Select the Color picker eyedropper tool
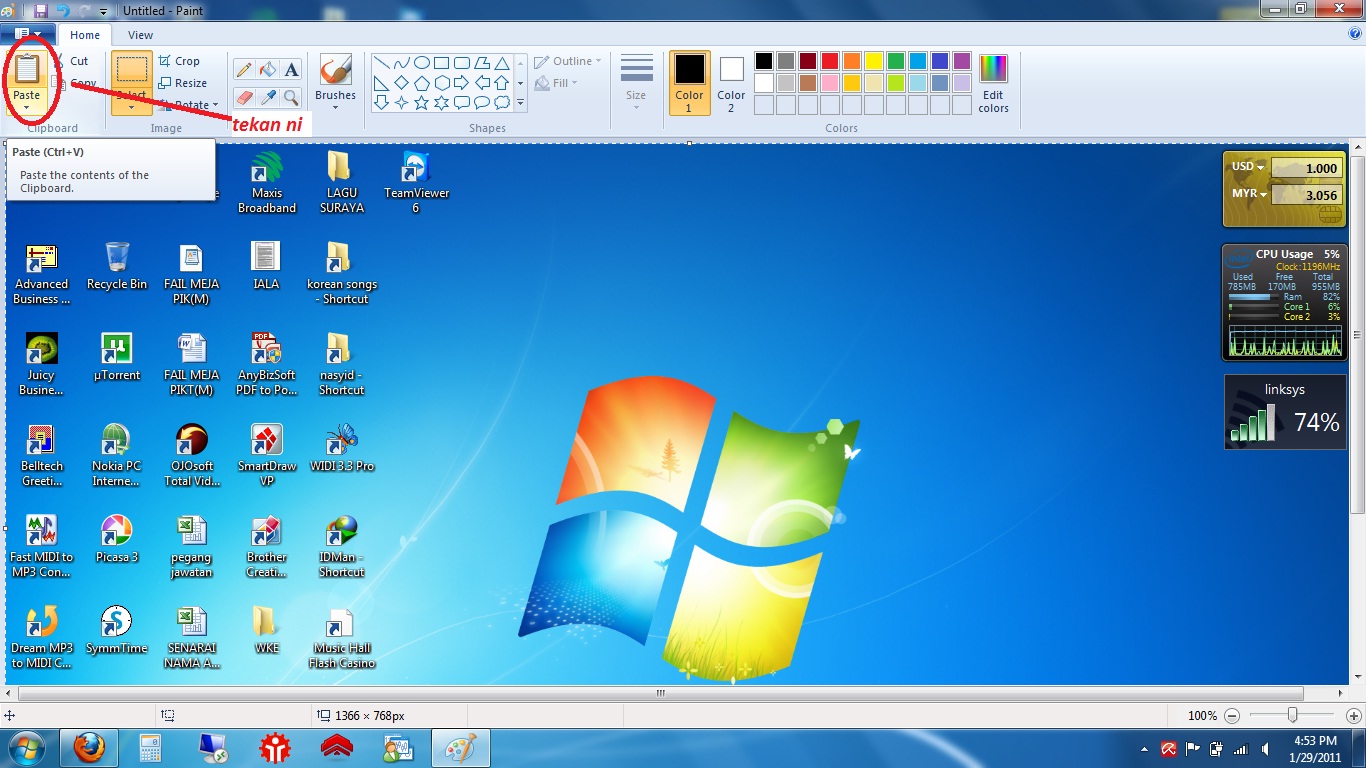 pos(267,97)
